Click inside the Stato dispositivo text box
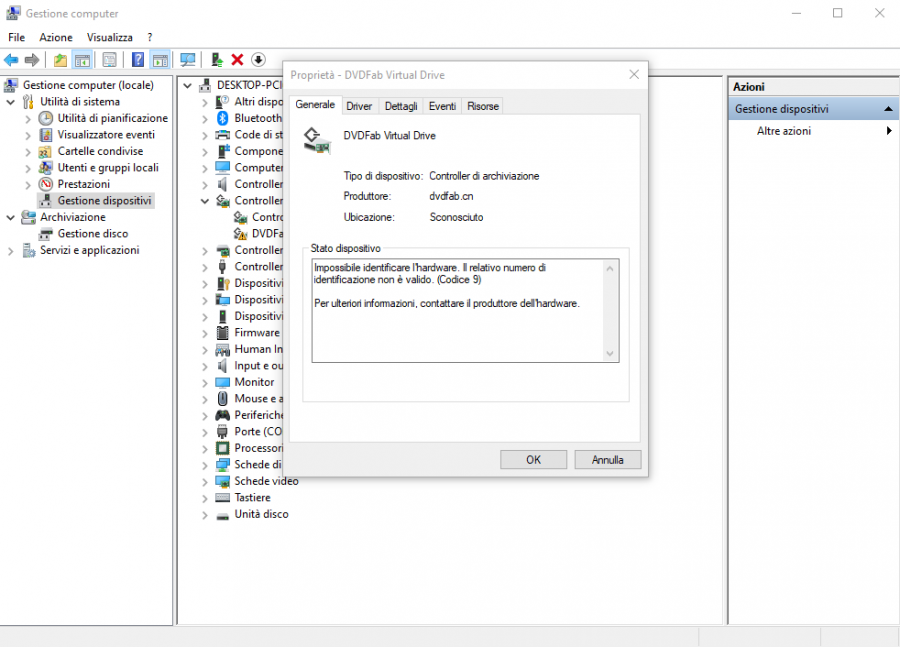The image size is (900, 647). click(465, 311)
